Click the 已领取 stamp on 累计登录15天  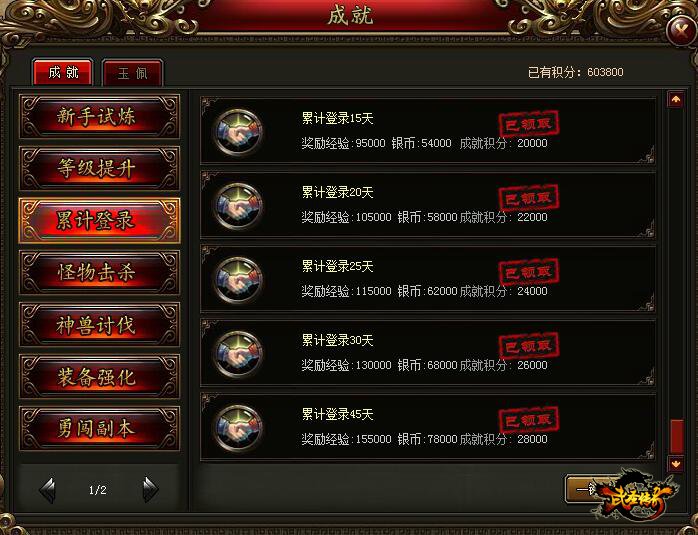(x=529, y=124)
